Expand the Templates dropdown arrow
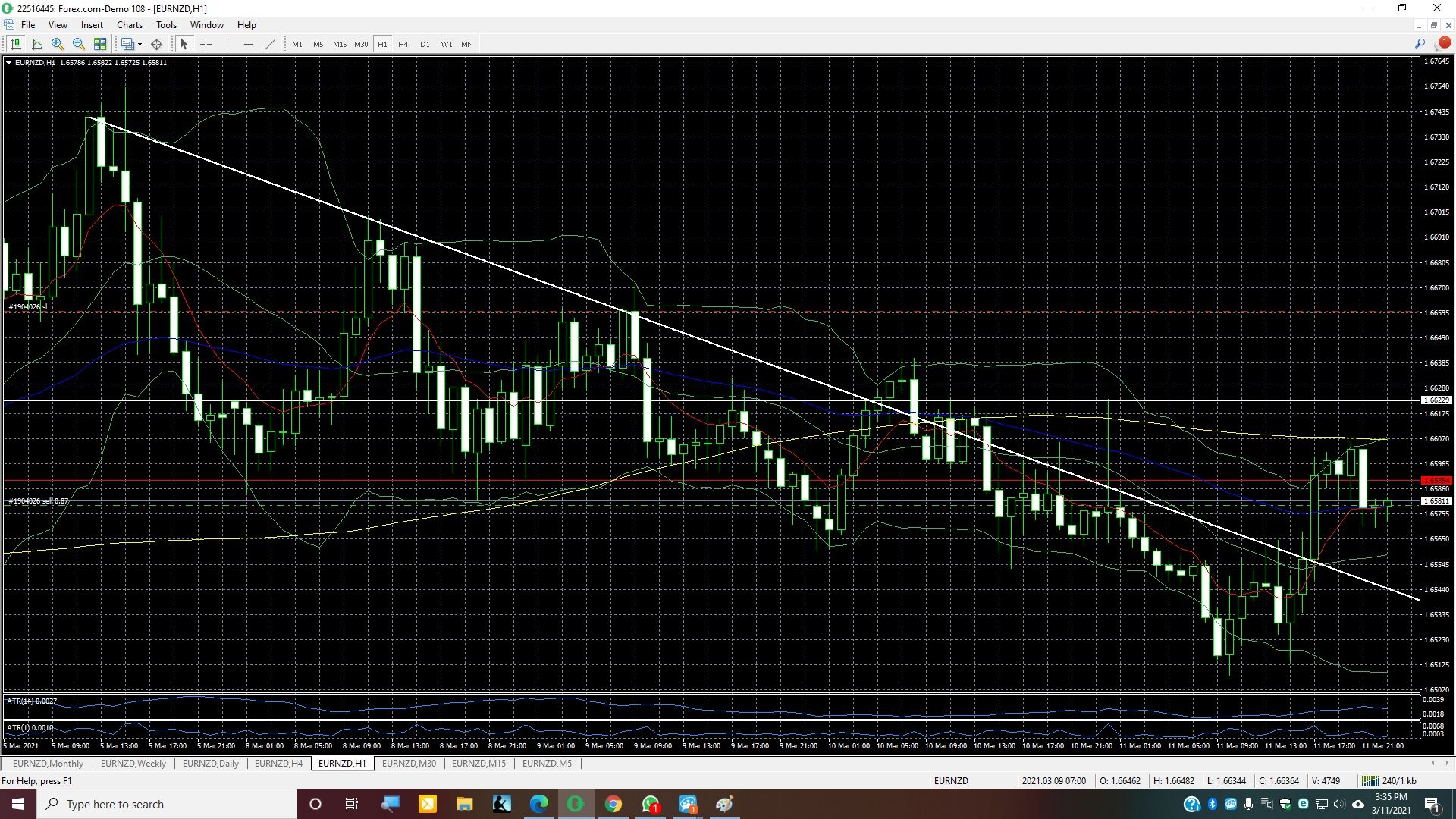The image size is (1456, 819). [x=140, y=44]
